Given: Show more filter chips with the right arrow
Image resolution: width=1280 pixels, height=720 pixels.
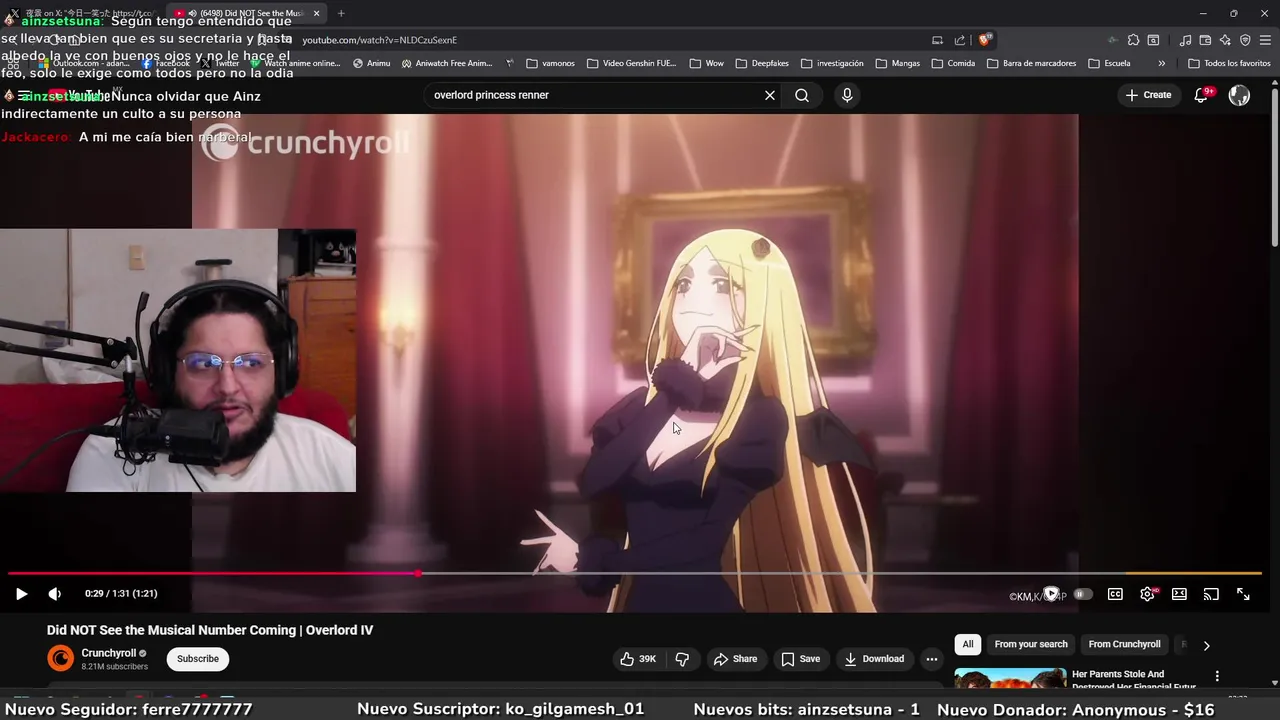Looking at the screenshot, I should [x=1206, y=645].
